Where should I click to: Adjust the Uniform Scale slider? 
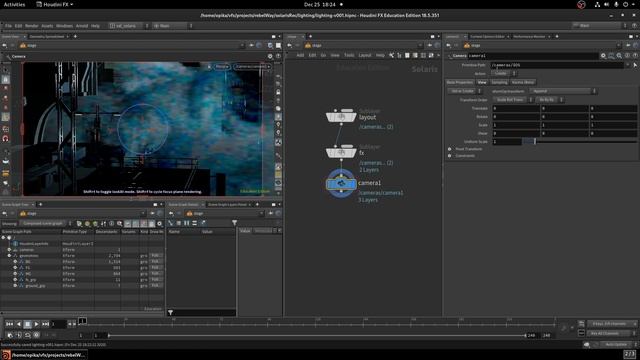[x=579, y=142]
